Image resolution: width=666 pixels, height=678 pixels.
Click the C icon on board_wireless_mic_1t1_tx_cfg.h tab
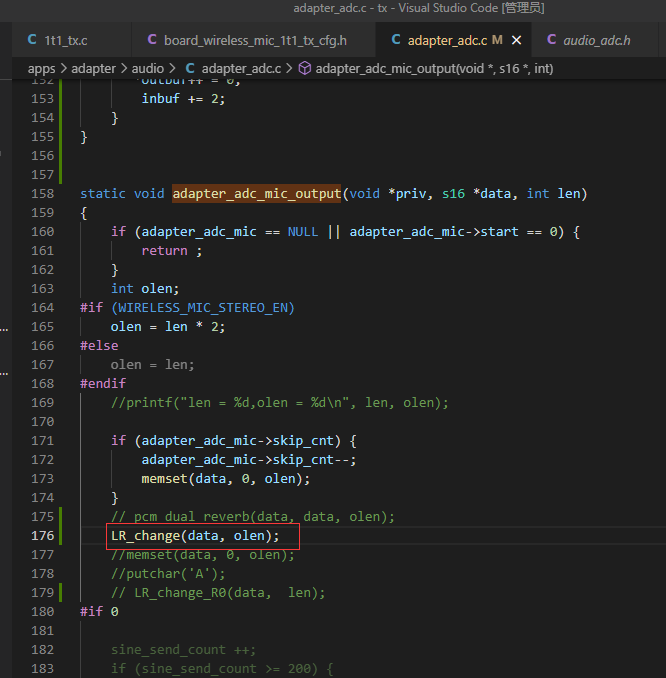pyautogui.click(x=152, y=39)
